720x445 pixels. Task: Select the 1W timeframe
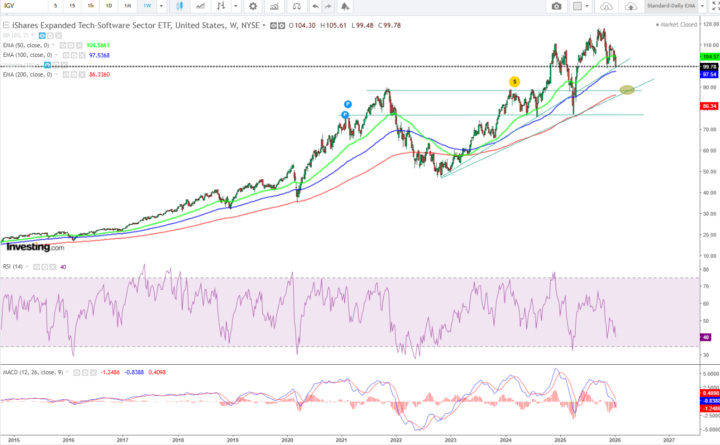pos(147,6)
